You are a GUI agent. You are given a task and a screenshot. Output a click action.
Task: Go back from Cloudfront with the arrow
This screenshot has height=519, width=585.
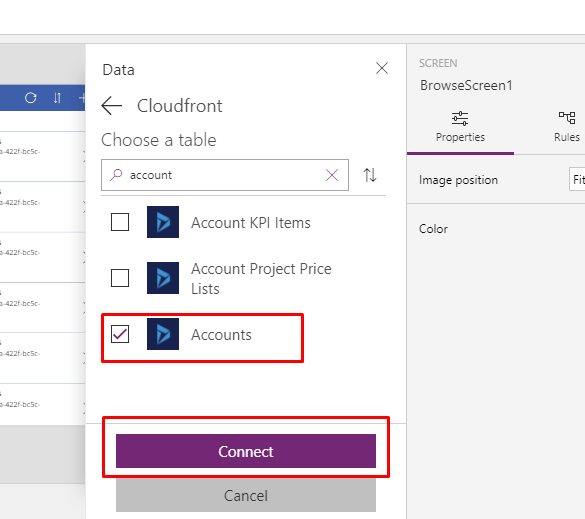coord(112,106)
